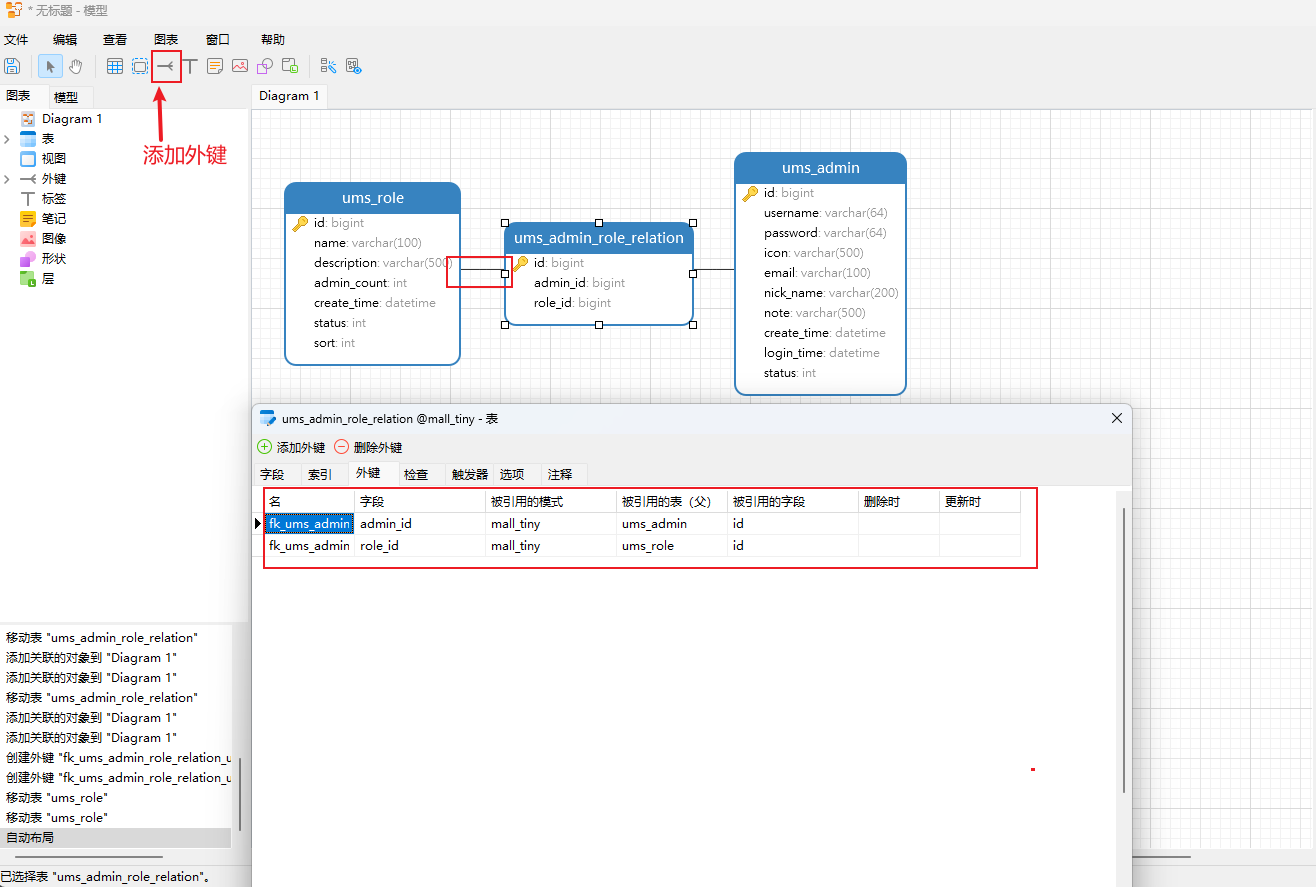Select the shape tool in toolbar
This screenshot has height=887, width=1316.
pos(265,66)
